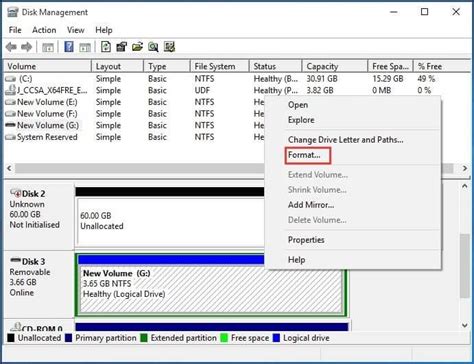Click the Disk Management title bar icon
The width and height of the screenshot is (474, 364).
coord(12,12)
